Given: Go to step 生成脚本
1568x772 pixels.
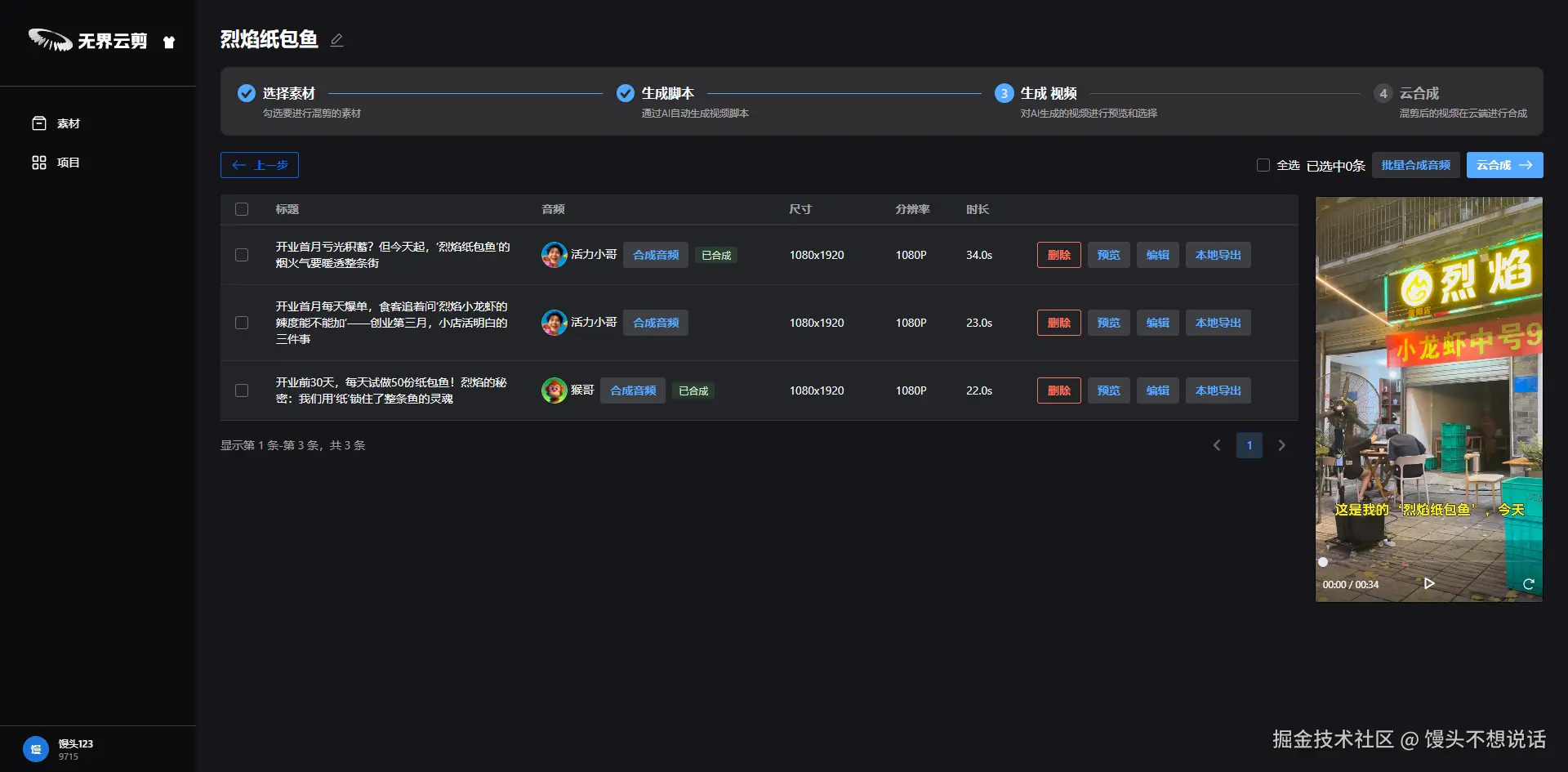Looking at the screenshot, I should (667, 93).
